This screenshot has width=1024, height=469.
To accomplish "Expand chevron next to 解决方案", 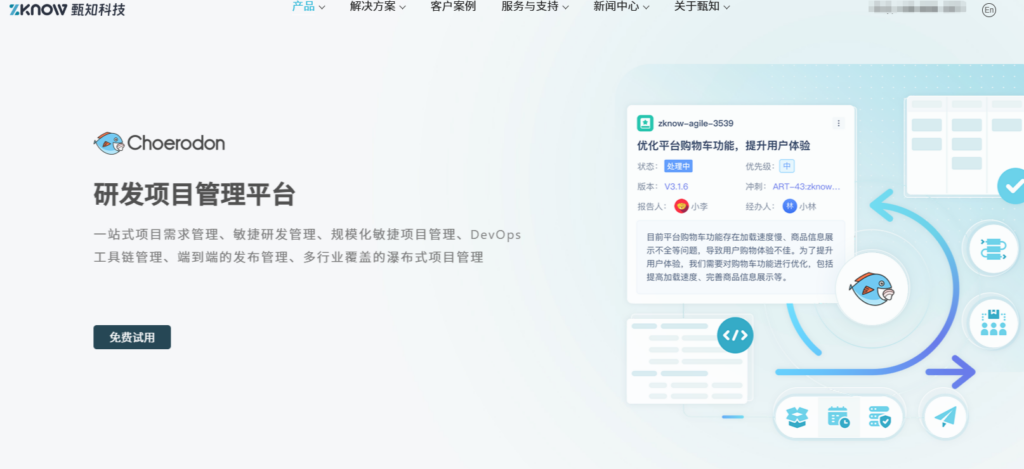I will pyautogui.click(x=402, y=7).
